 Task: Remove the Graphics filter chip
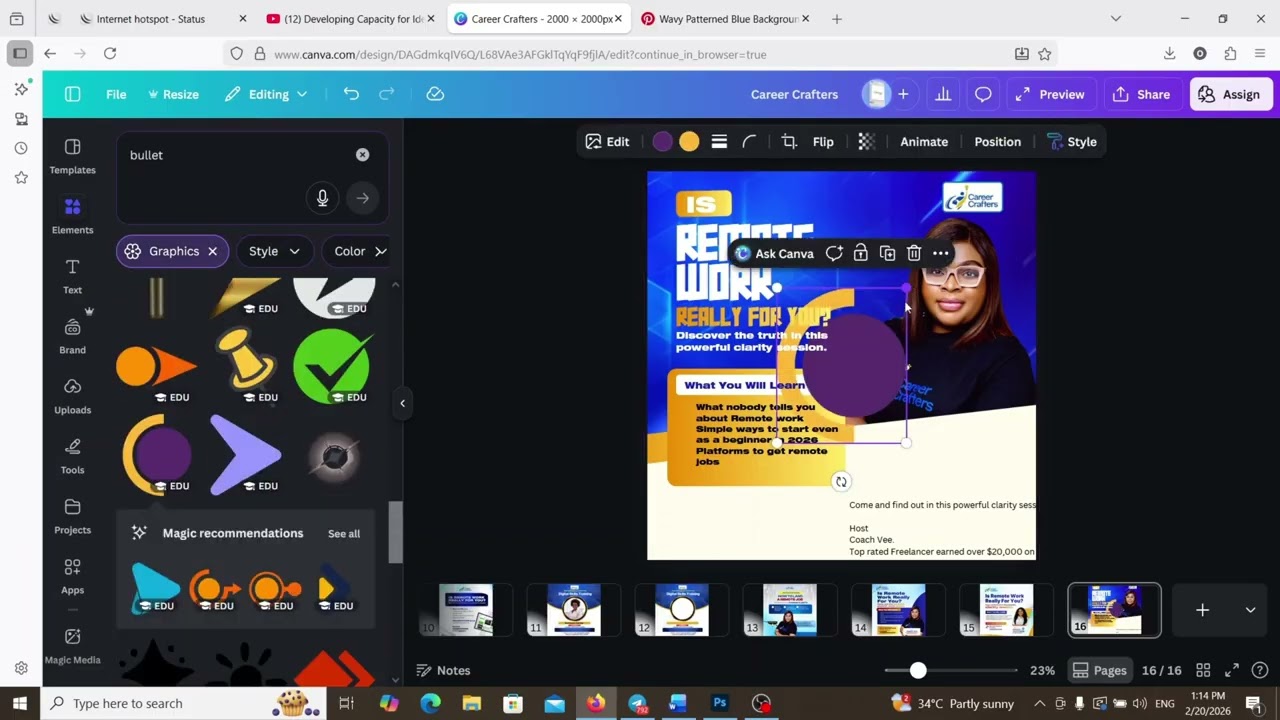pos(212,251)
